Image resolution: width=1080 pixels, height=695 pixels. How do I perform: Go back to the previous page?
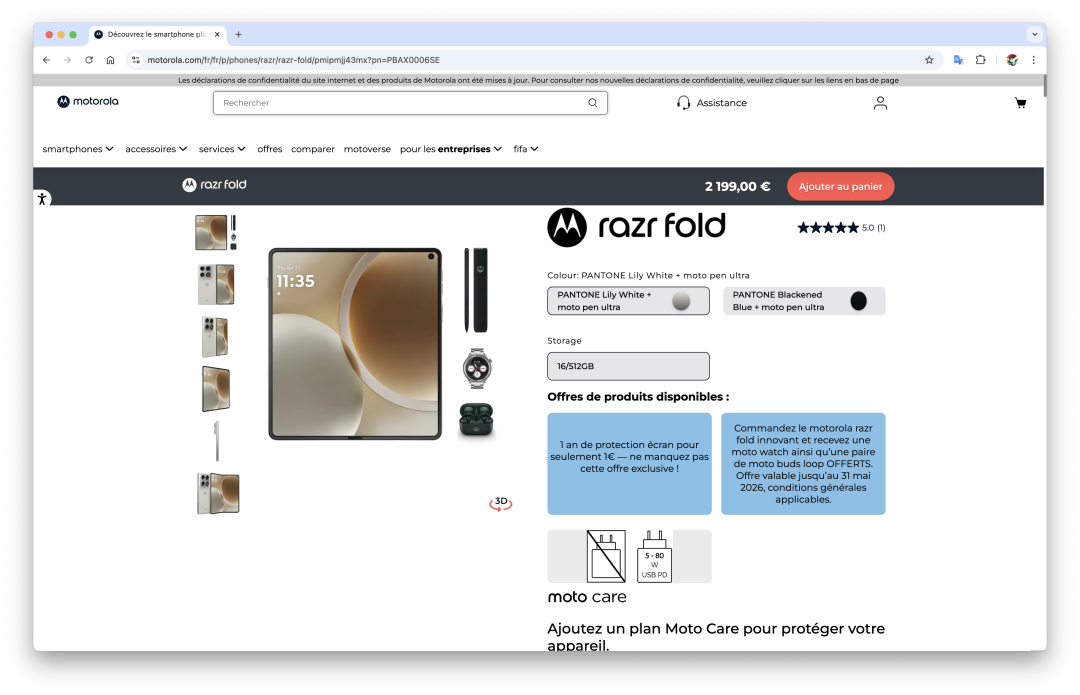point(46,60)
